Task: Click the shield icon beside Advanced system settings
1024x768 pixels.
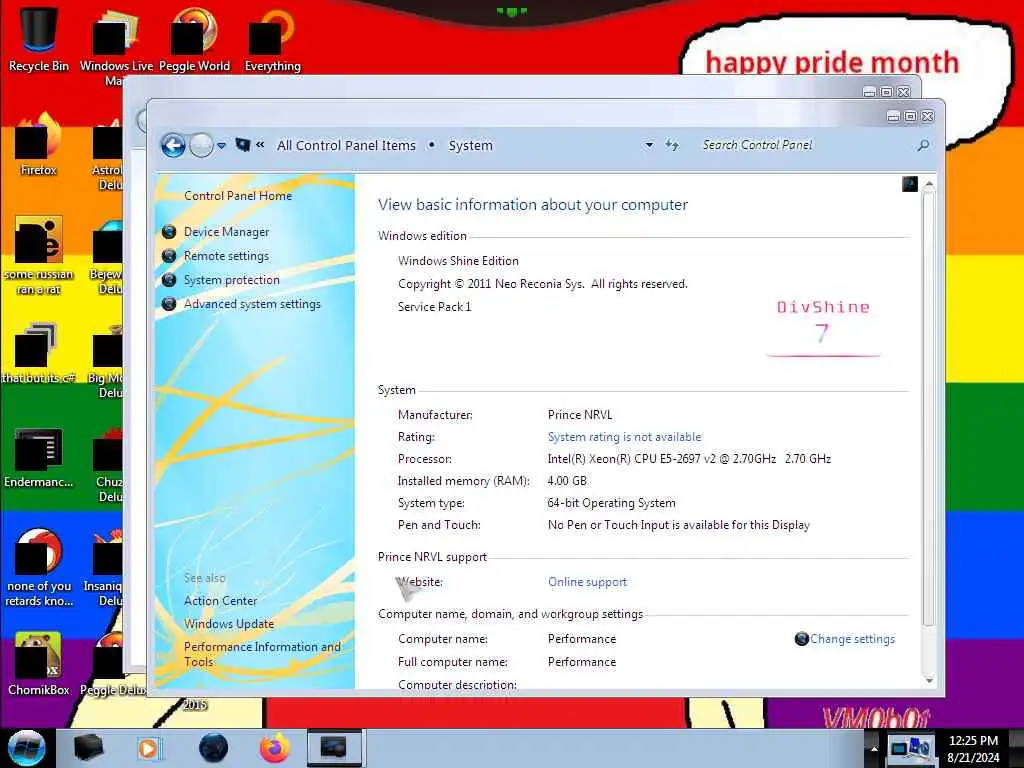Action: click(169, 304)
